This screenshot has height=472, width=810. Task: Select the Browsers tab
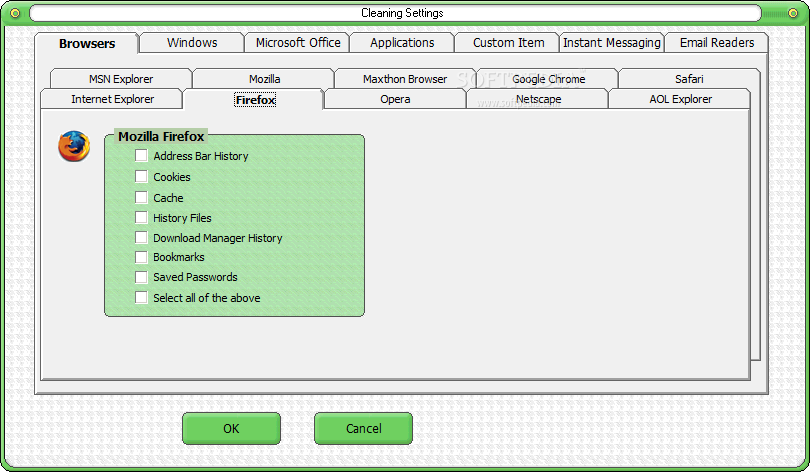click(87, 43)
